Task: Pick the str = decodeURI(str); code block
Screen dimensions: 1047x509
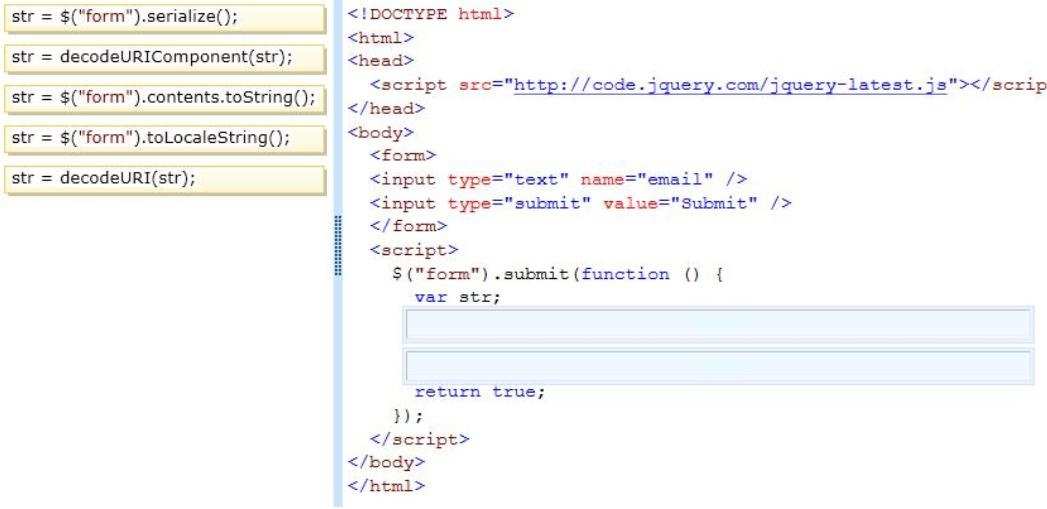Action: tap(164, 179)
